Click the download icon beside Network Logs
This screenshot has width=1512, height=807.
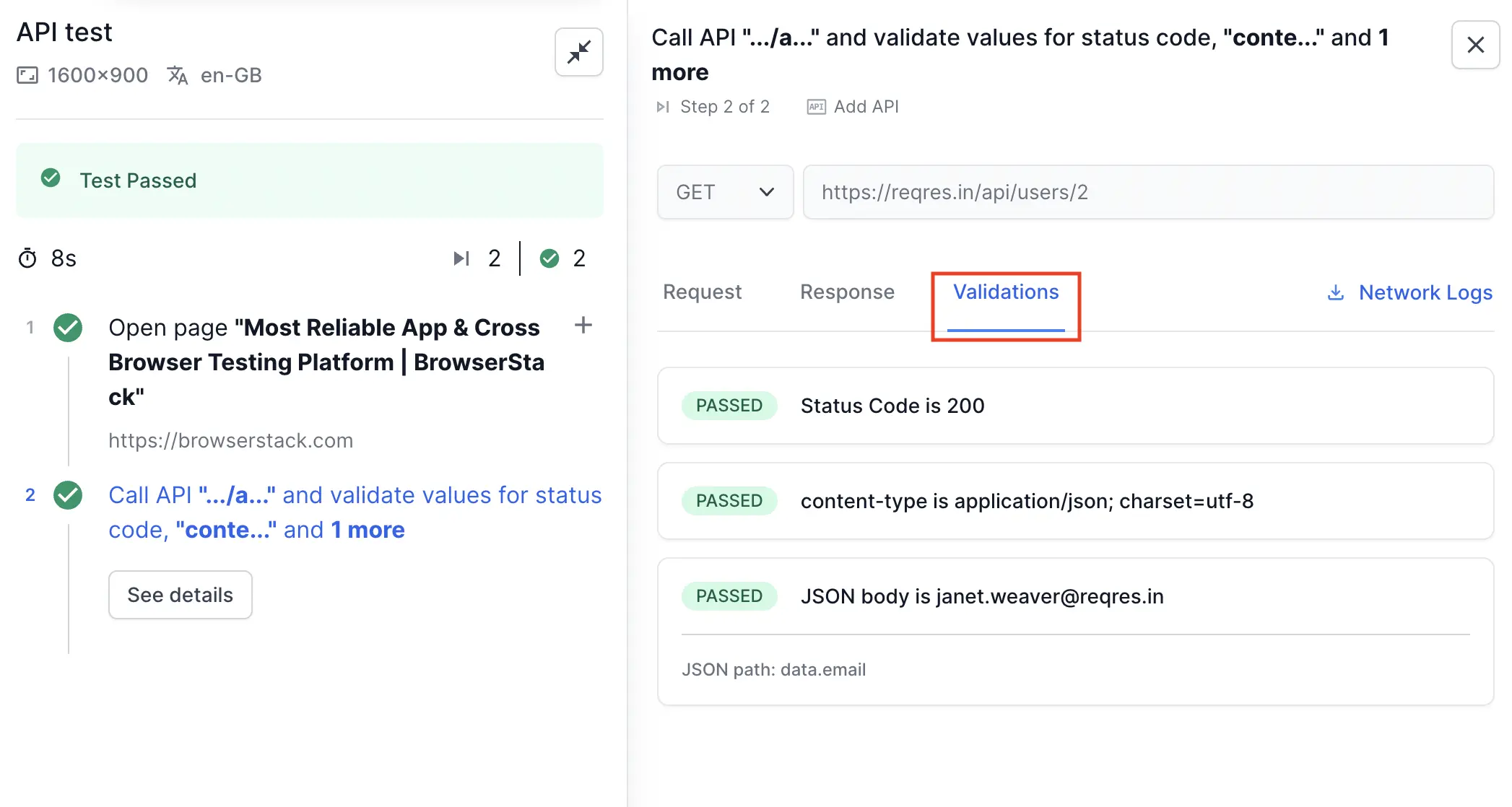click(1335, 292)
